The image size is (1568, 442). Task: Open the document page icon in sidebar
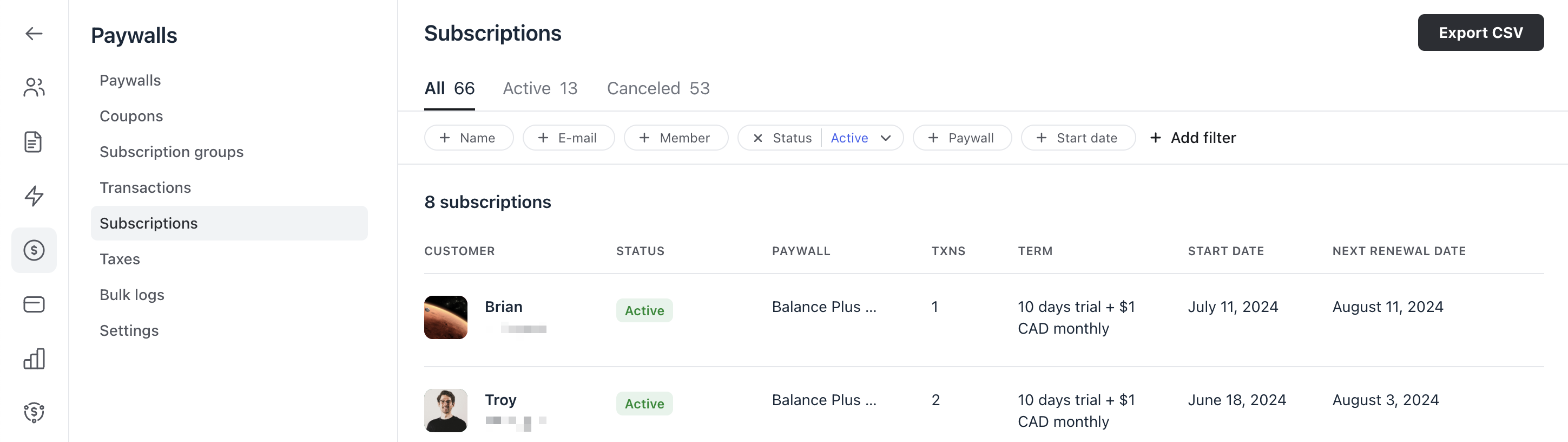pos(34,141)
